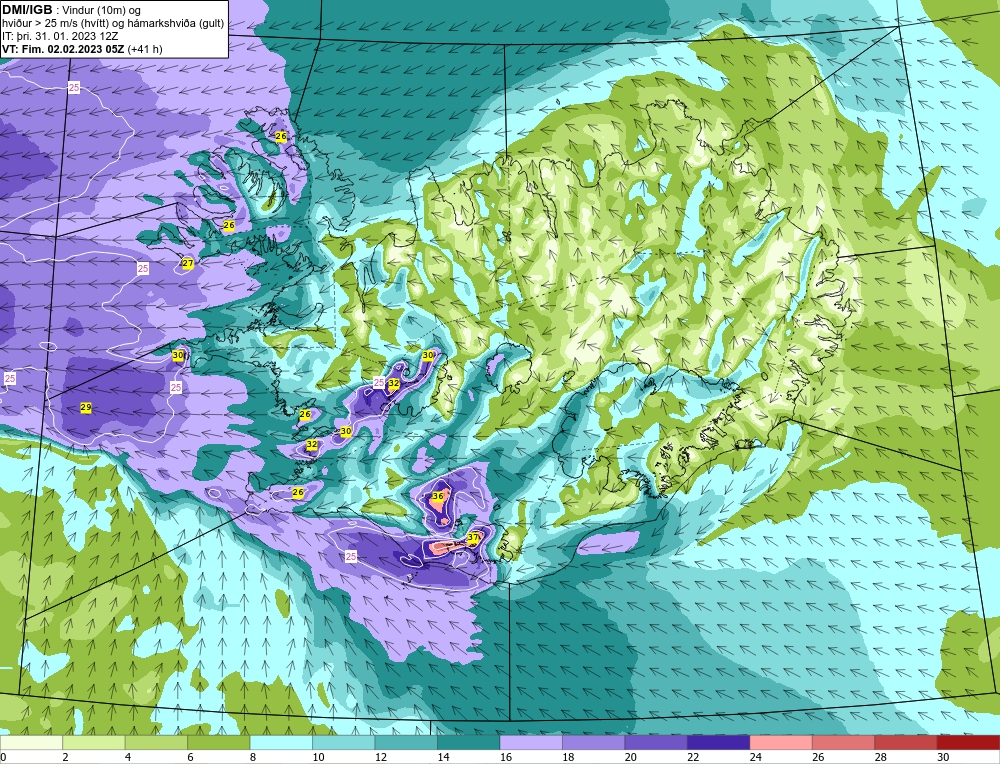Select the 22–24 m/s deep indigo legend swatch
The width and height of the screenshot is (1000, 764).
719,743
